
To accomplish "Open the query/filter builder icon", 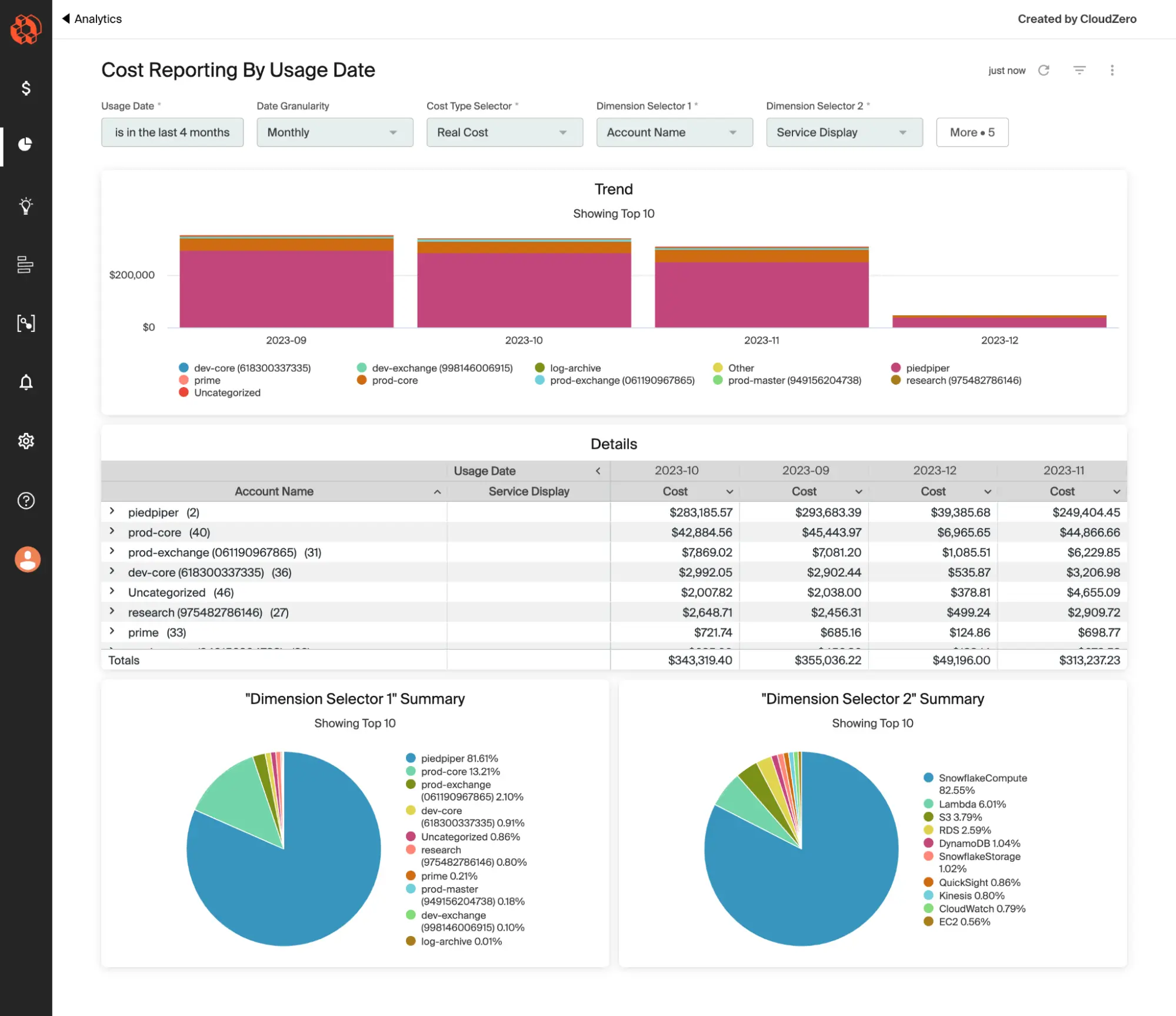I will (x=1078, y=70).
